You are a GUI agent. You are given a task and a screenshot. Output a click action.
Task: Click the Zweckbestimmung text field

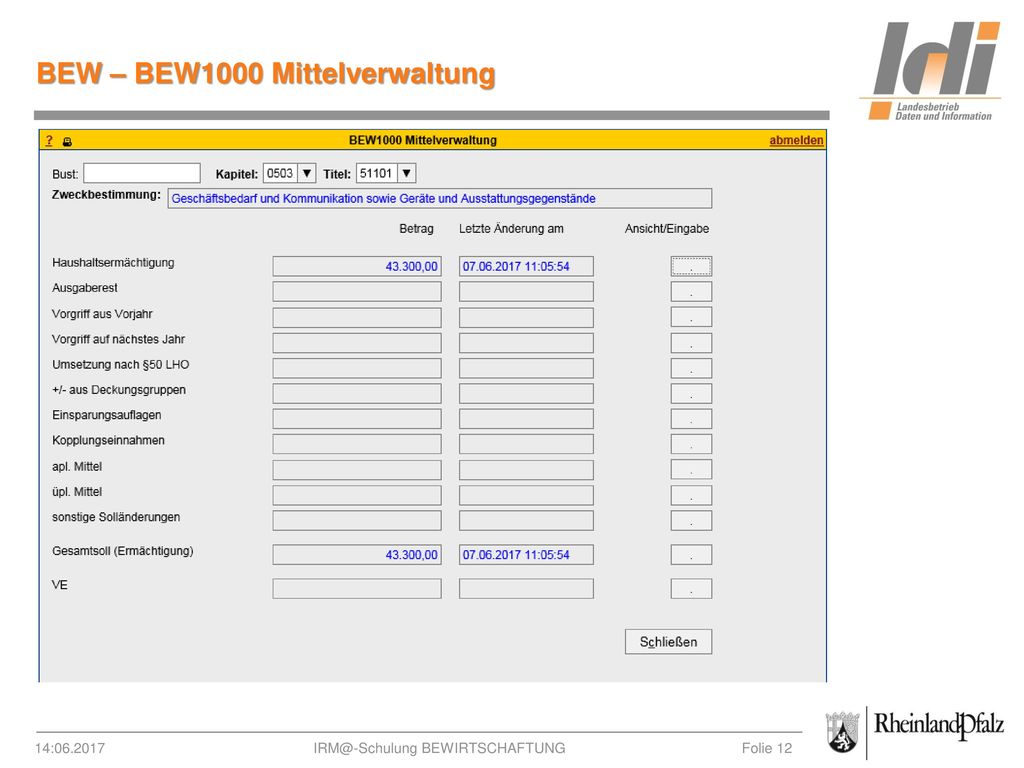[x=440, y=199]
